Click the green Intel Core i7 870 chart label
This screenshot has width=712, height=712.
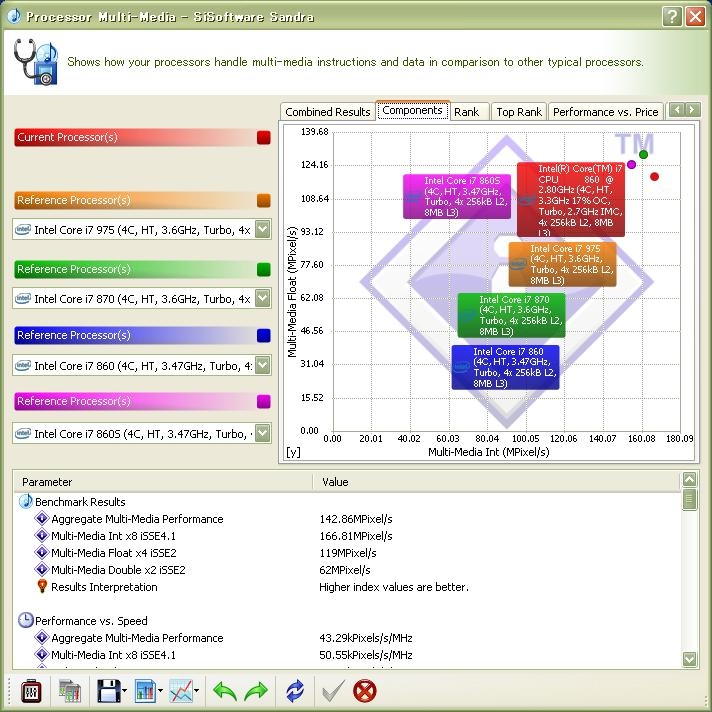[511, 315]
